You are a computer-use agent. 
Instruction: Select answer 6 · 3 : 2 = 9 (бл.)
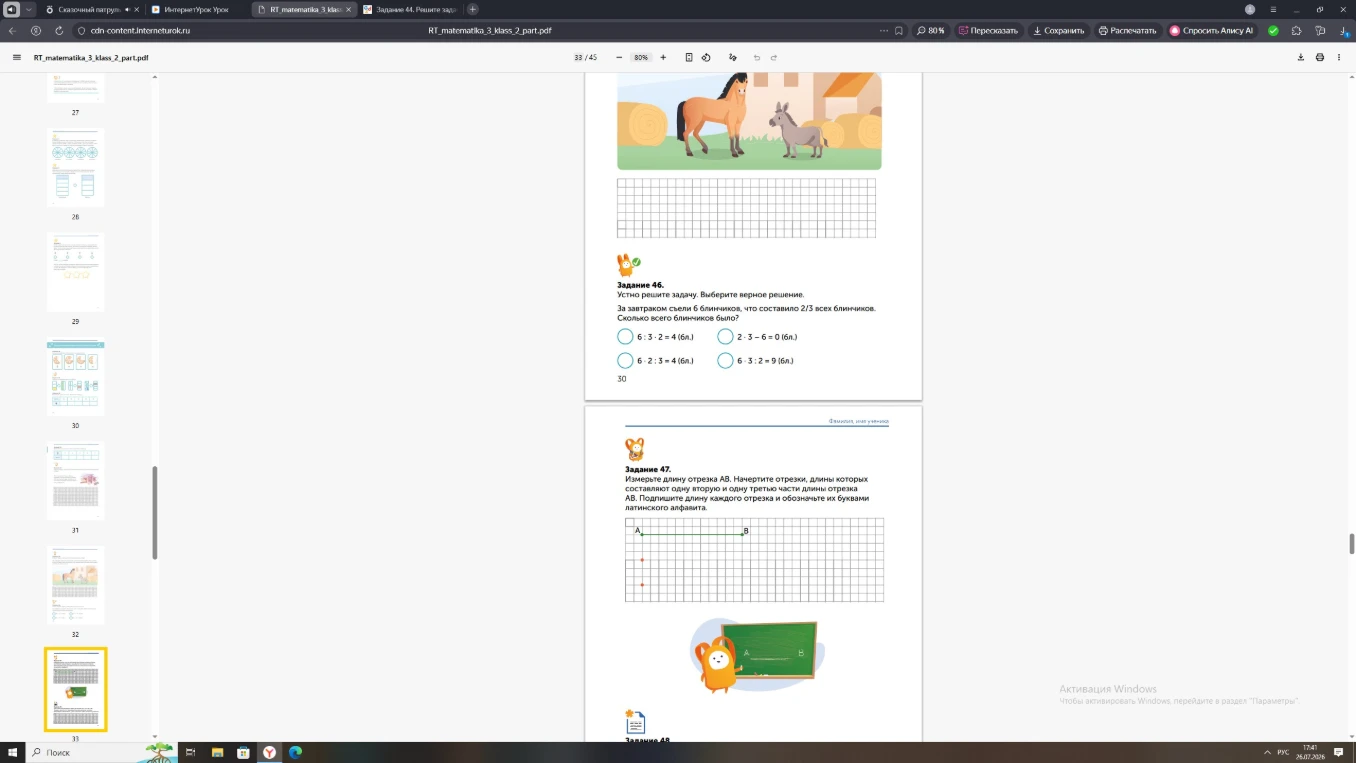pos(725,360)
